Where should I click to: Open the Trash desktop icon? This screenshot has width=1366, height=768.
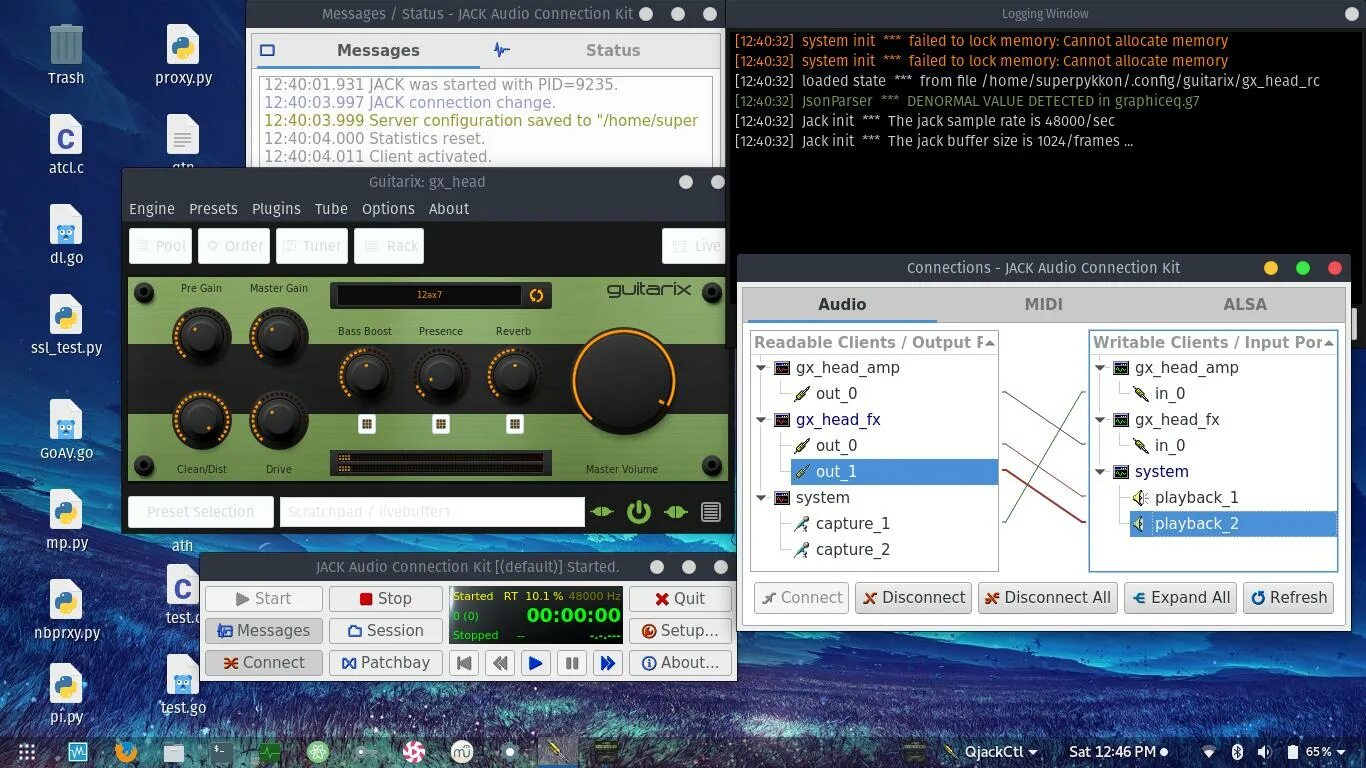pyautogui.click(x=66, y=55)
